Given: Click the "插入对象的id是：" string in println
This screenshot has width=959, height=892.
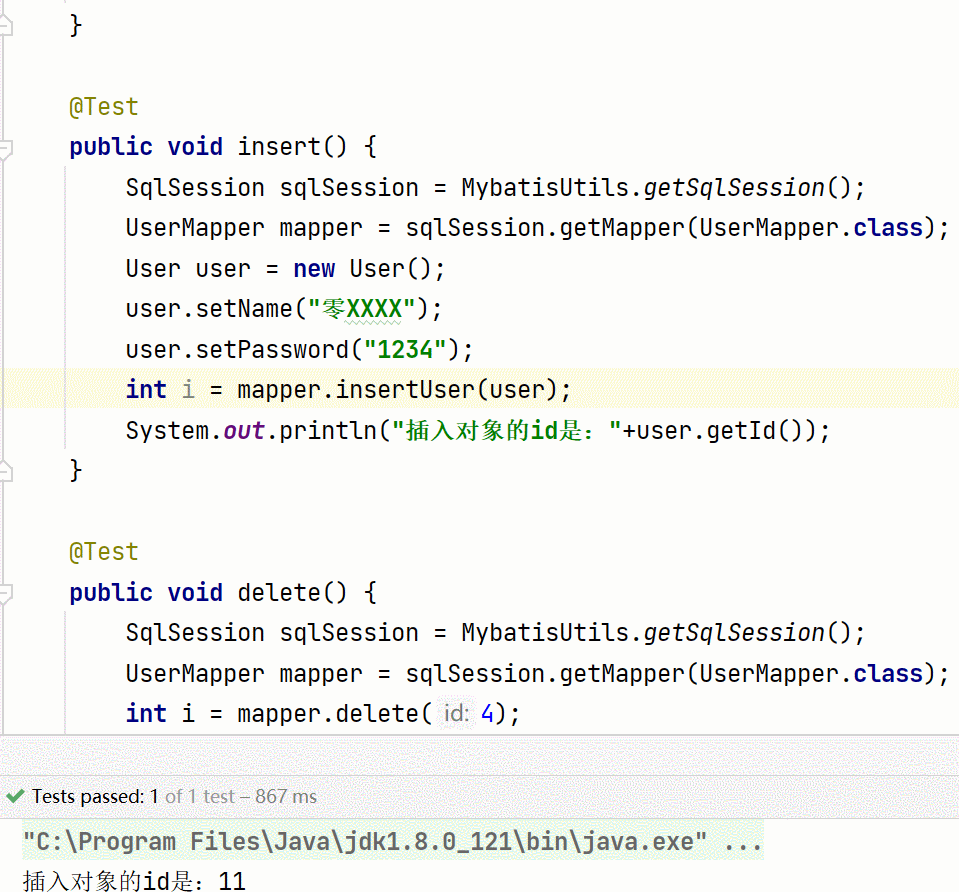Looking at the screenshot, I should [506, 431].
